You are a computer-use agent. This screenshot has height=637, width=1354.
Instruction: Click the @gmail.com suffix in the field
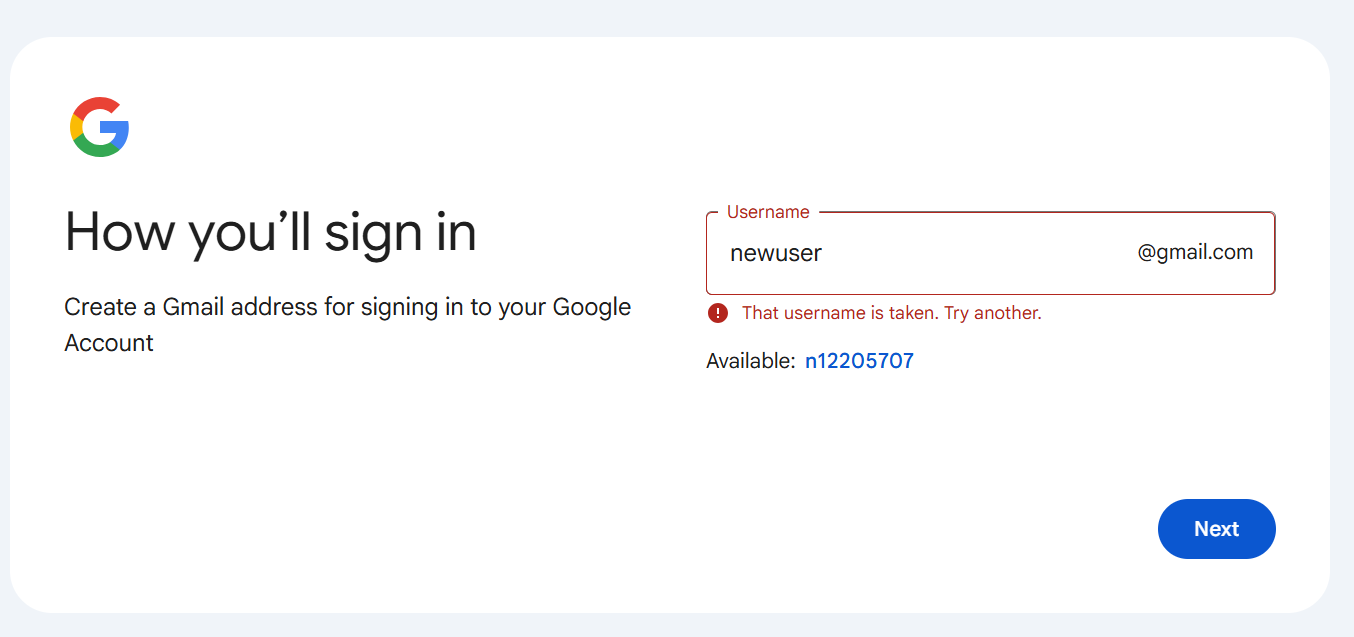1195,253
